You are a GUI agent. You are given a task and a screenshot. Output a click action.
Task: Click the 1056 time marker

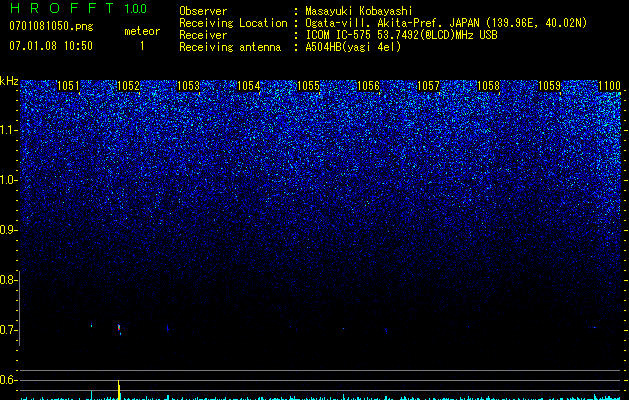click(368, 86)
